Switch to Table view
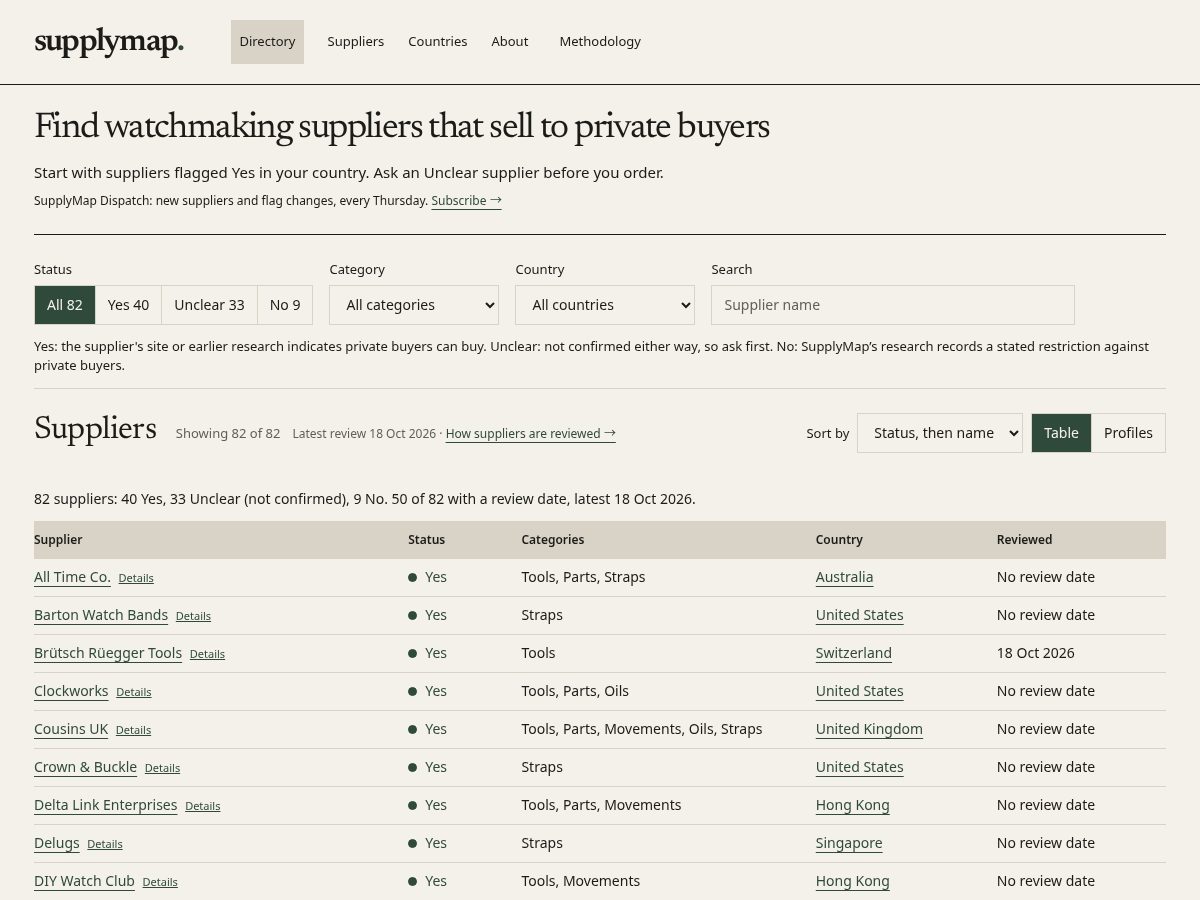The image size is (1200, 900). tap(1061, 433)
